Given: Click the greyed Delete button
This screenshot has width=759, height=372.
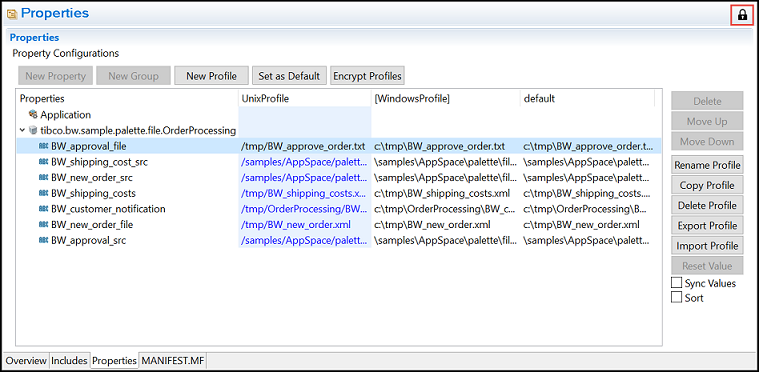Looking at the screenshot, I should click(707, 101).
